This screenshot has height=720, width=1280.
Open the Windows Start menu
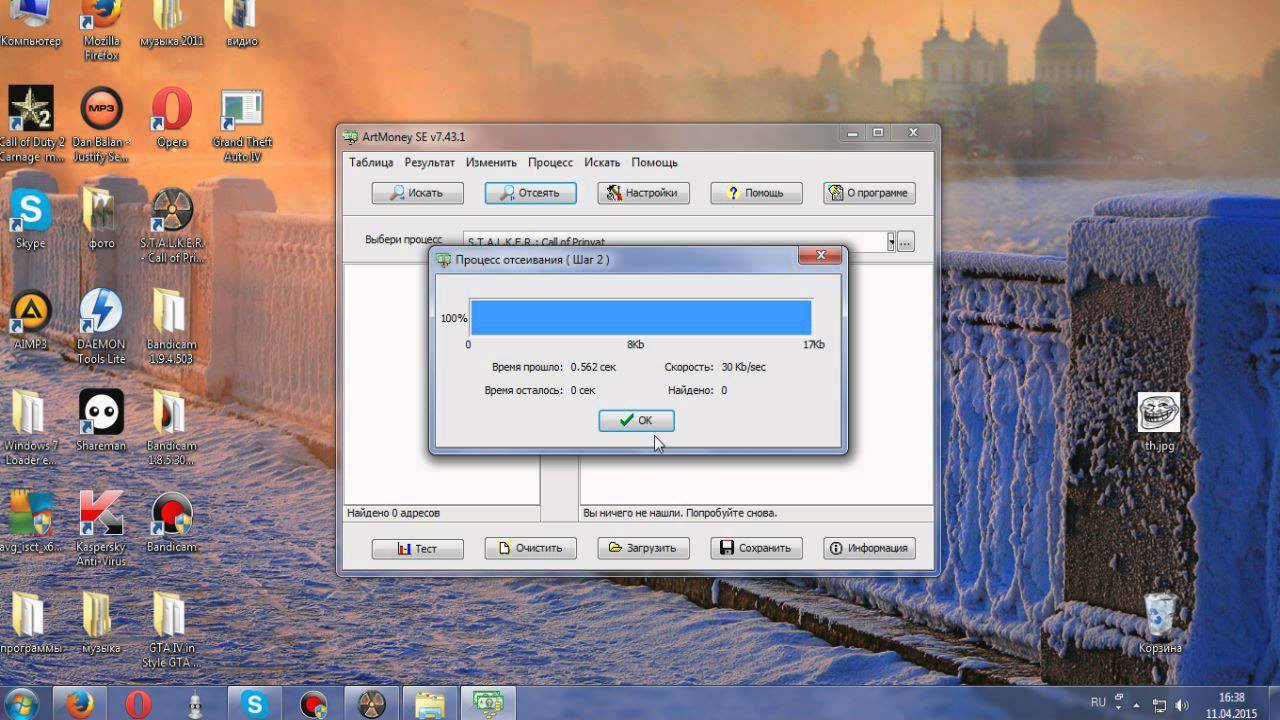pos(22,704)
